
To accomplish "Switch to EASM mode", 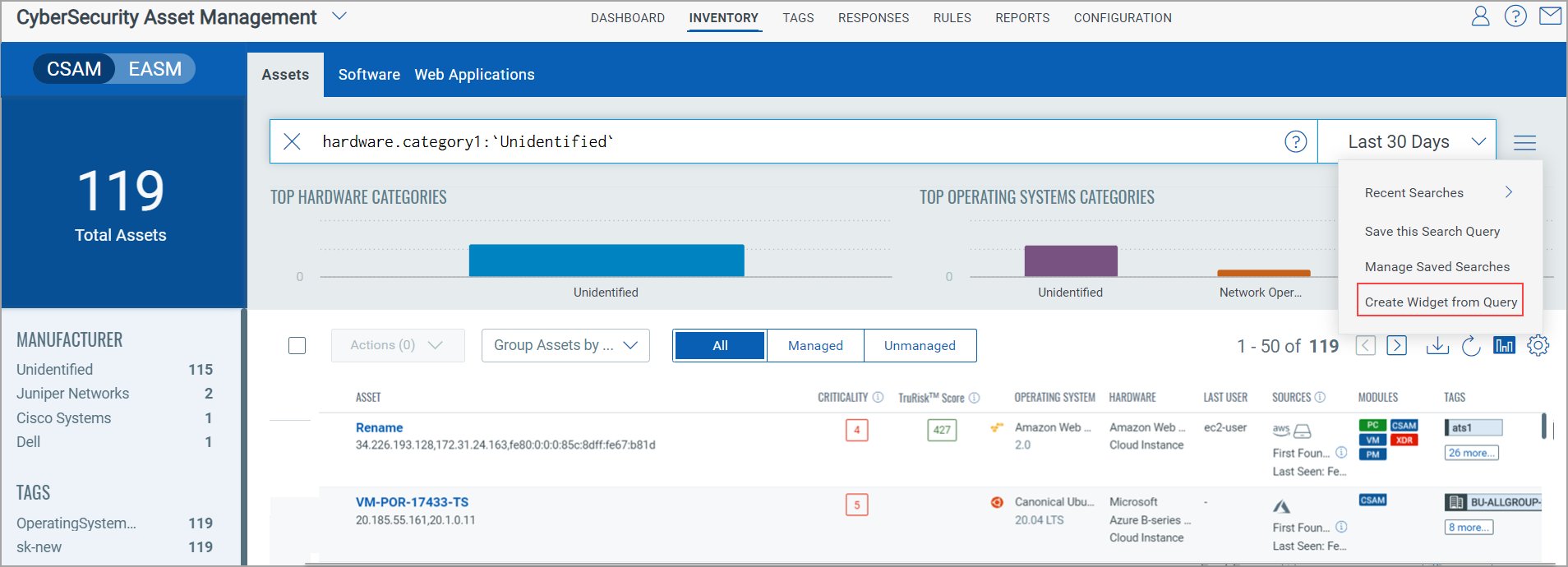I will click(x=155, y=69).
